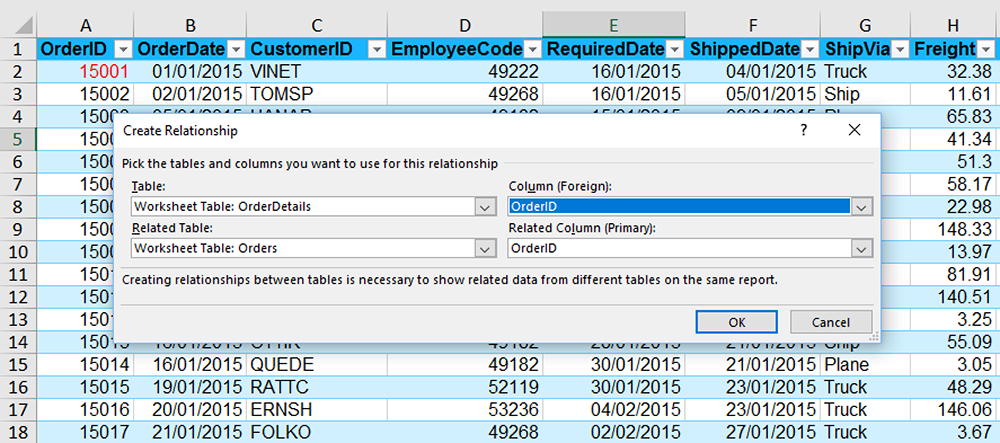The height and width of the screenshot is (443, 1000).
Task: Click OrderID cell 15017
Action: (85, 432)
